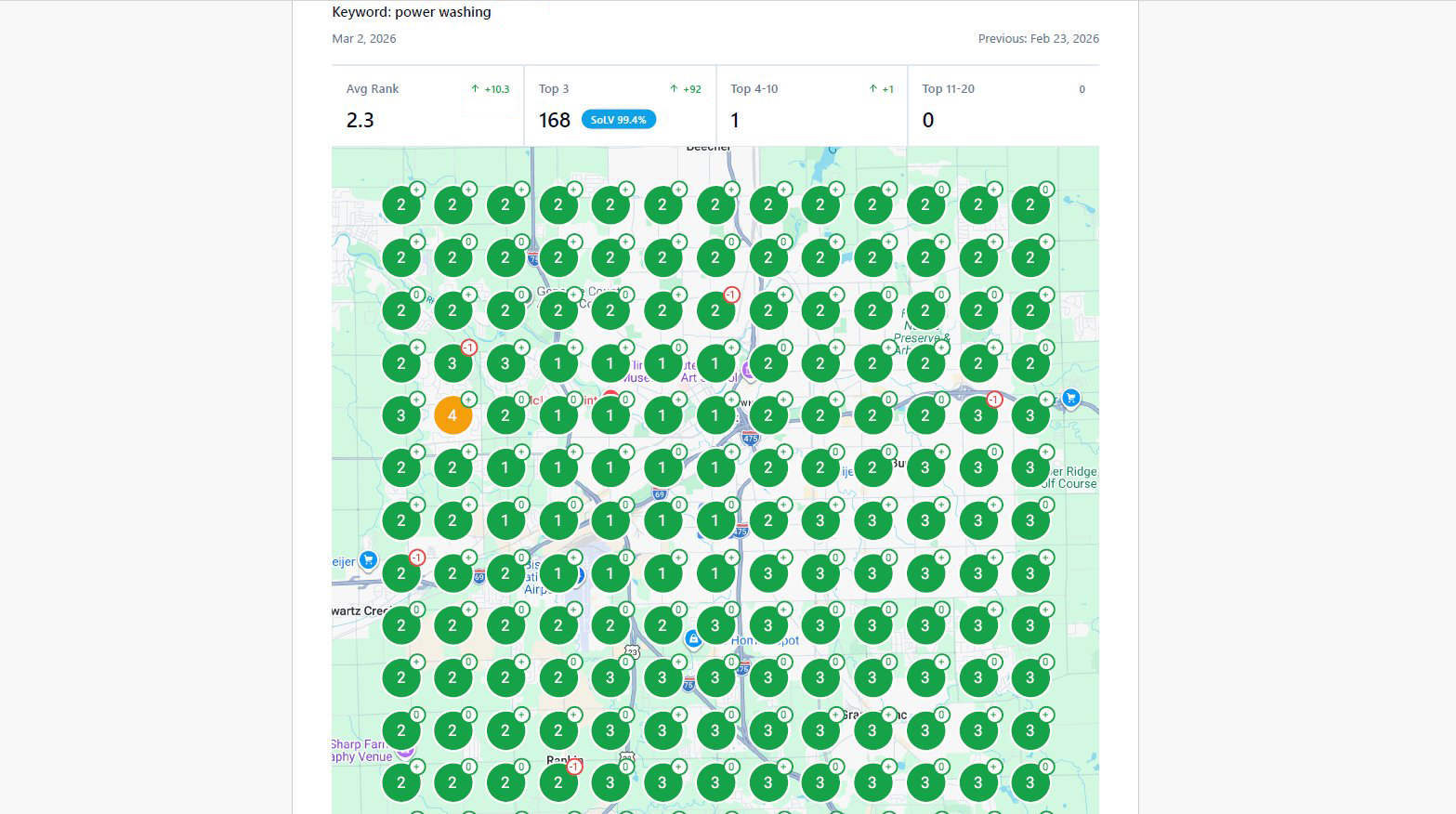The width and height of the screenshot is (1456, 814).
Task: Click the +10.3 Avg Rank change indicator
Action: 491,89
